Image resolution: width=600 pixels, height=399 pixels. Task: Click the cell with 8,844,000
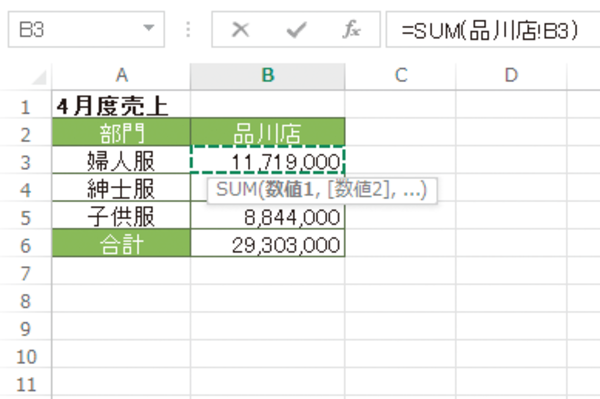[x=267, y=216]
